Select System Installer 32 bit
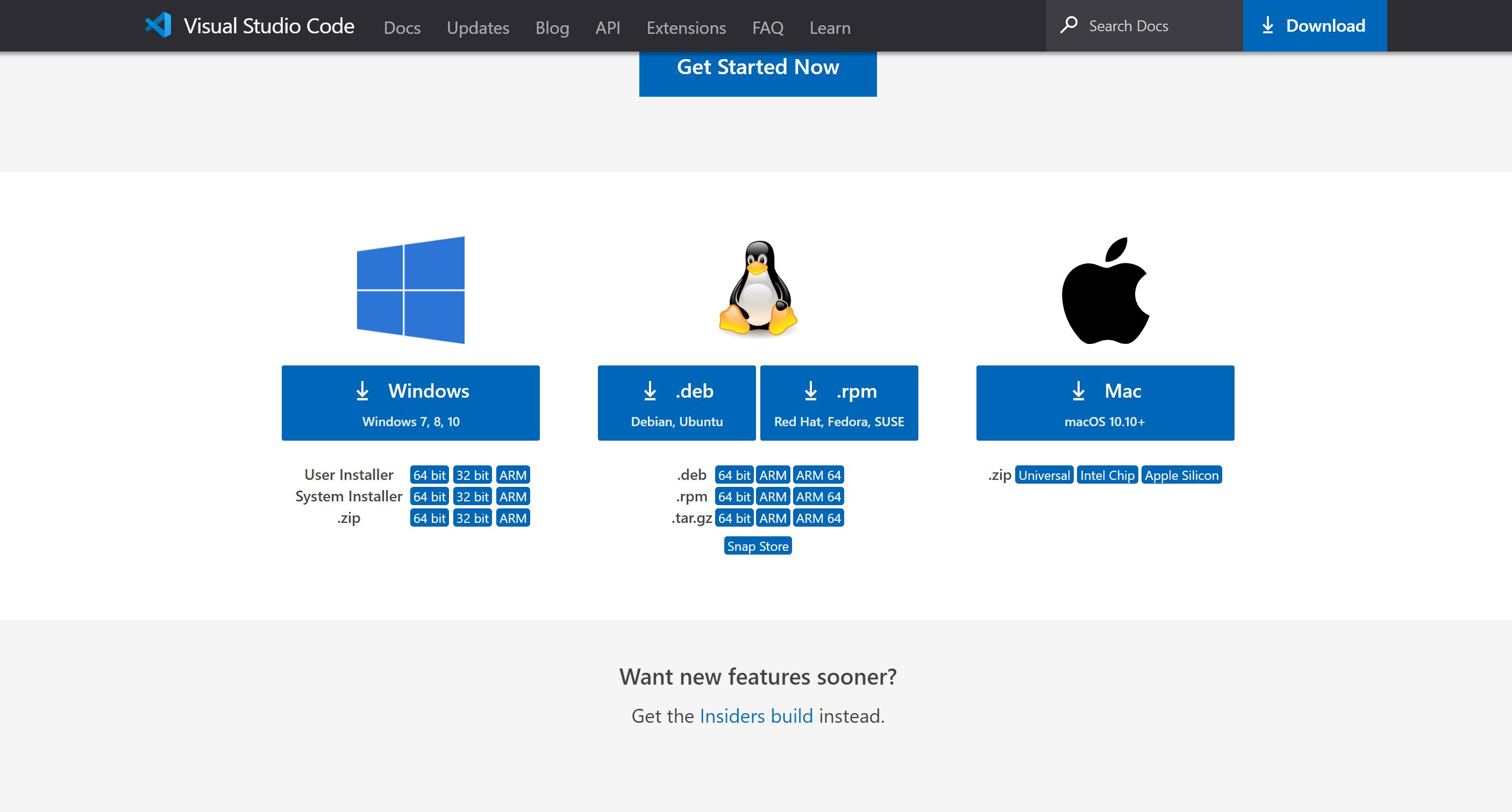Image resolution: width=1512 pixels, height=812 pixels. pyautogui.click(x=473, y=497)
